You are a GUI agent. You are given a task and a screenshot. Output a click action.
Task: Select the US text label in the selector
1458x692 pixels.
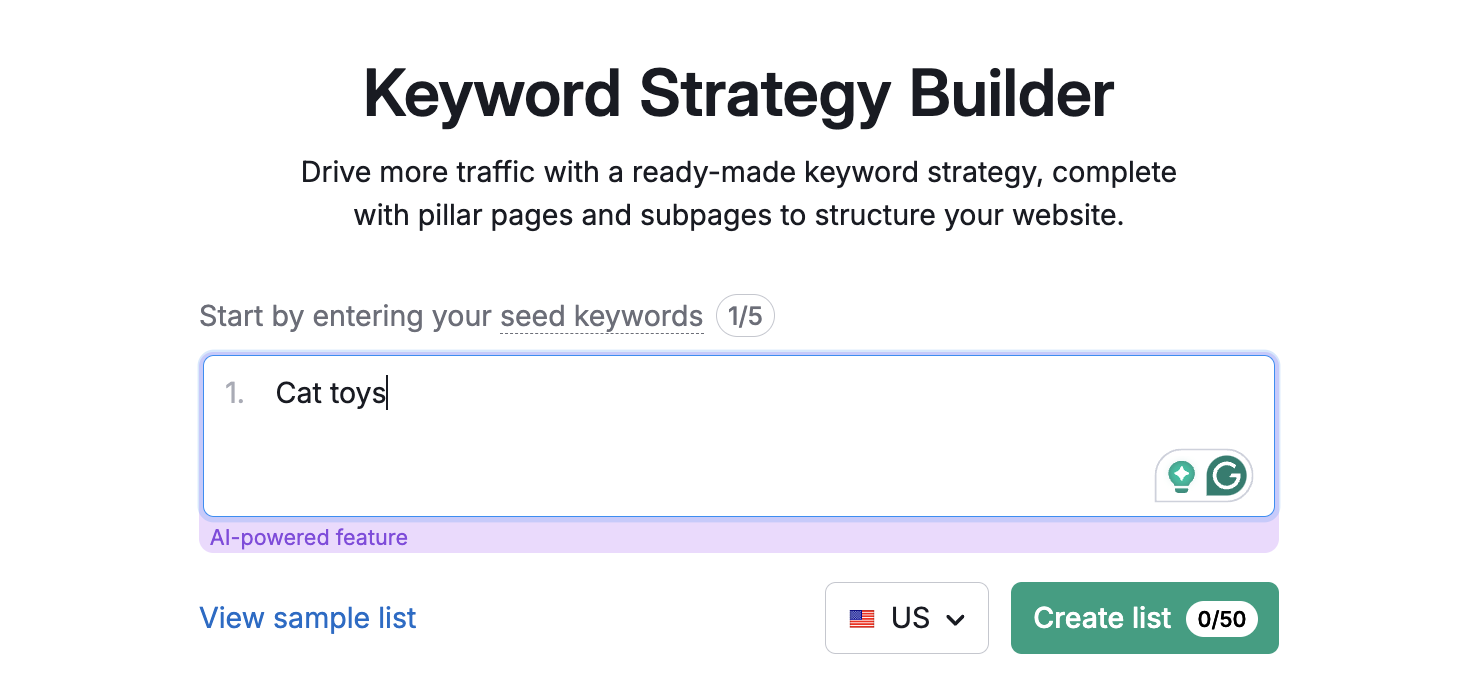(910, 618)
